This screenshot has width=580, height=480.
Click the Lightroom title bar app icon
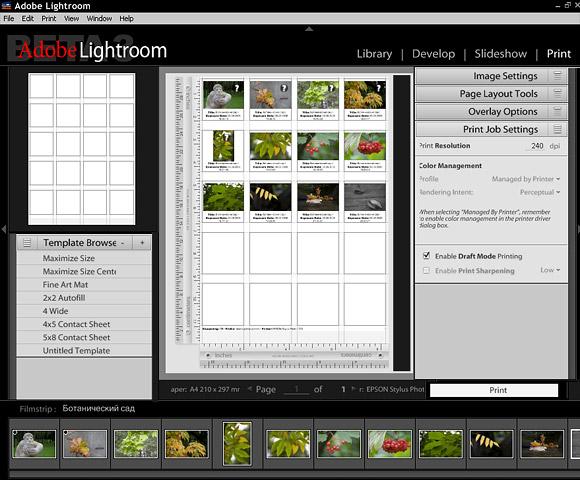[x=6, y=6]
